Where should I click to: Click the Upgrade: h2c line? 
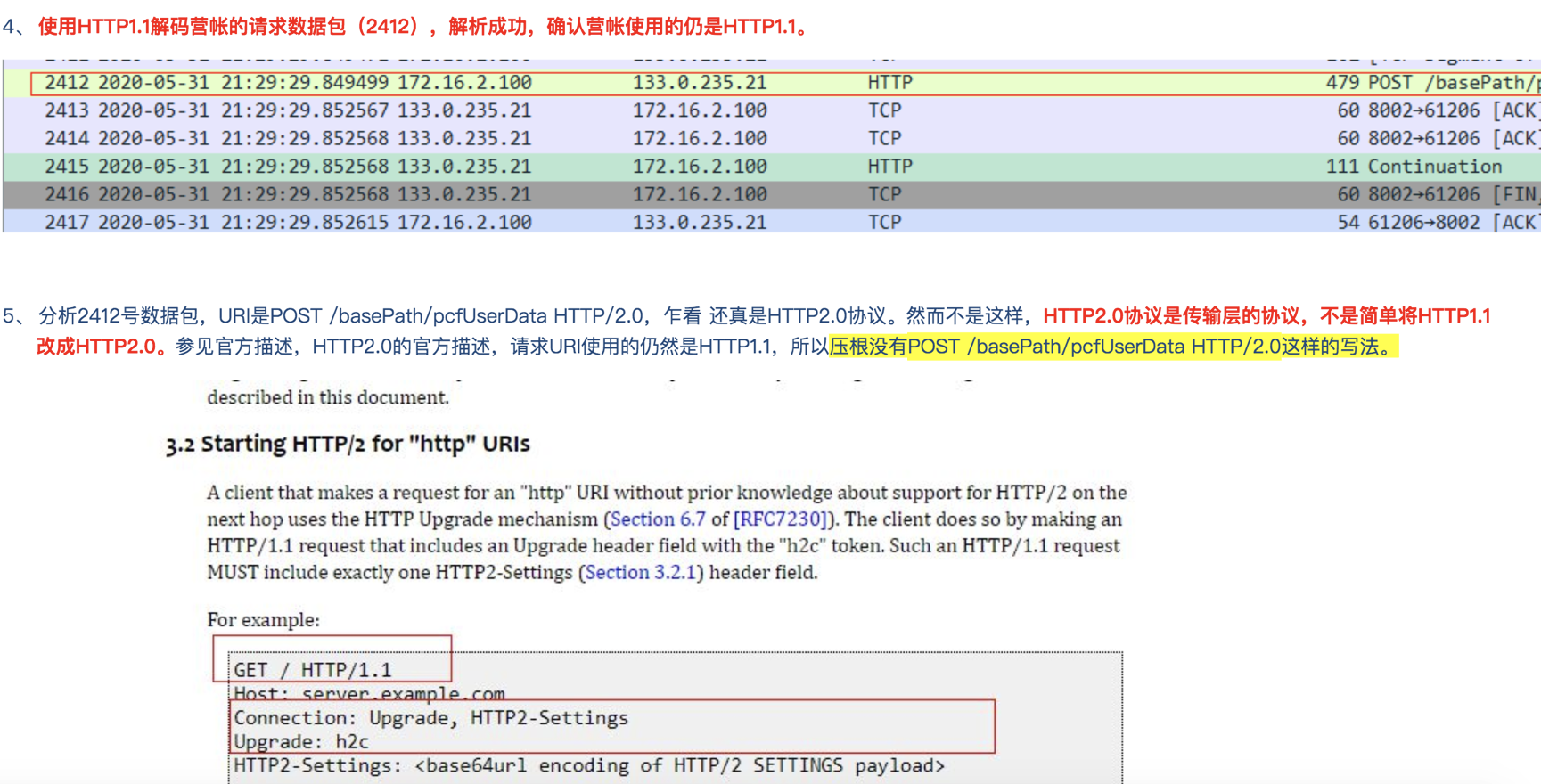tap(301, 741)
